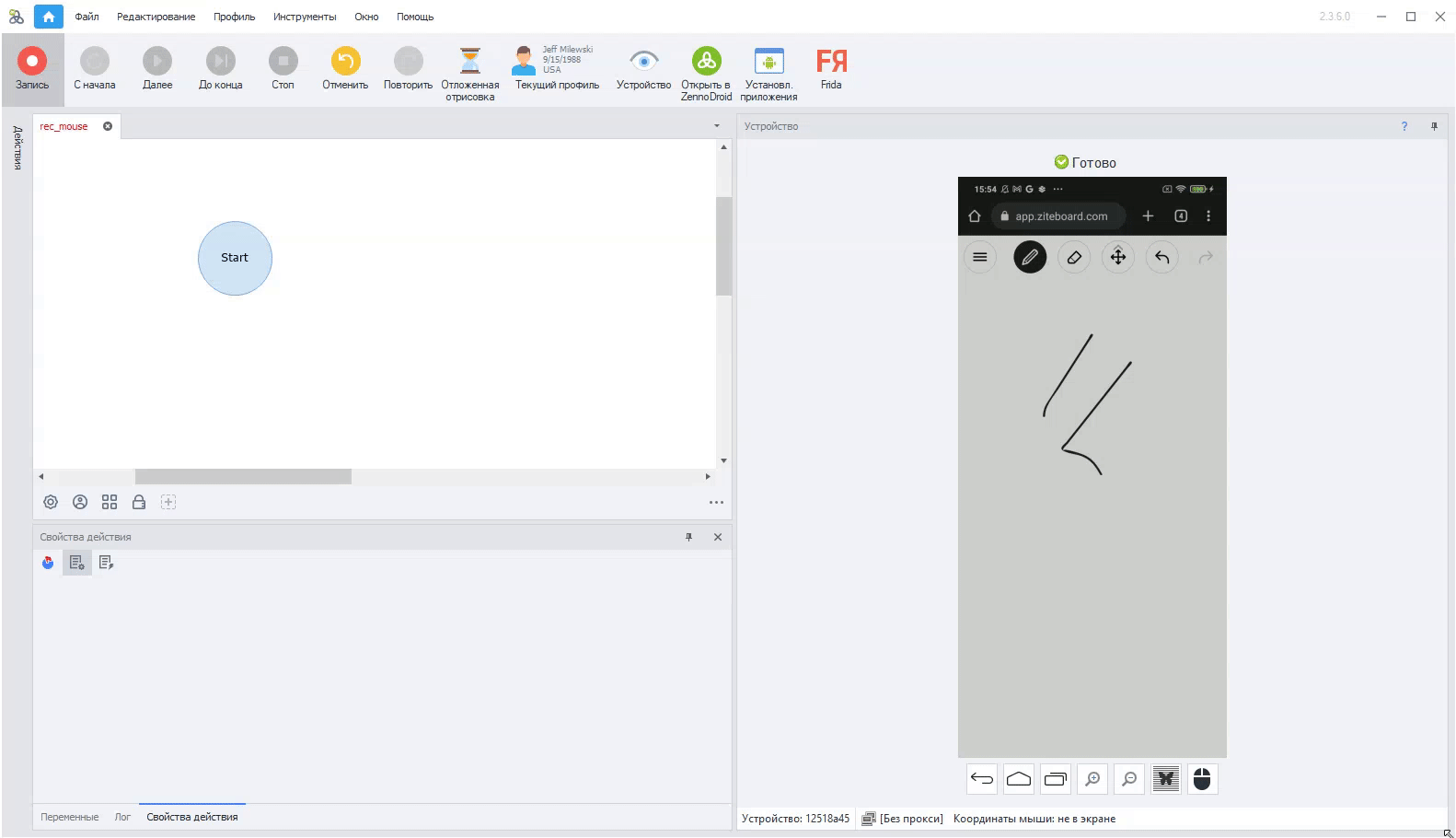Click the Повторить redo button
The image size is (1456, 838).
(408, 69)
